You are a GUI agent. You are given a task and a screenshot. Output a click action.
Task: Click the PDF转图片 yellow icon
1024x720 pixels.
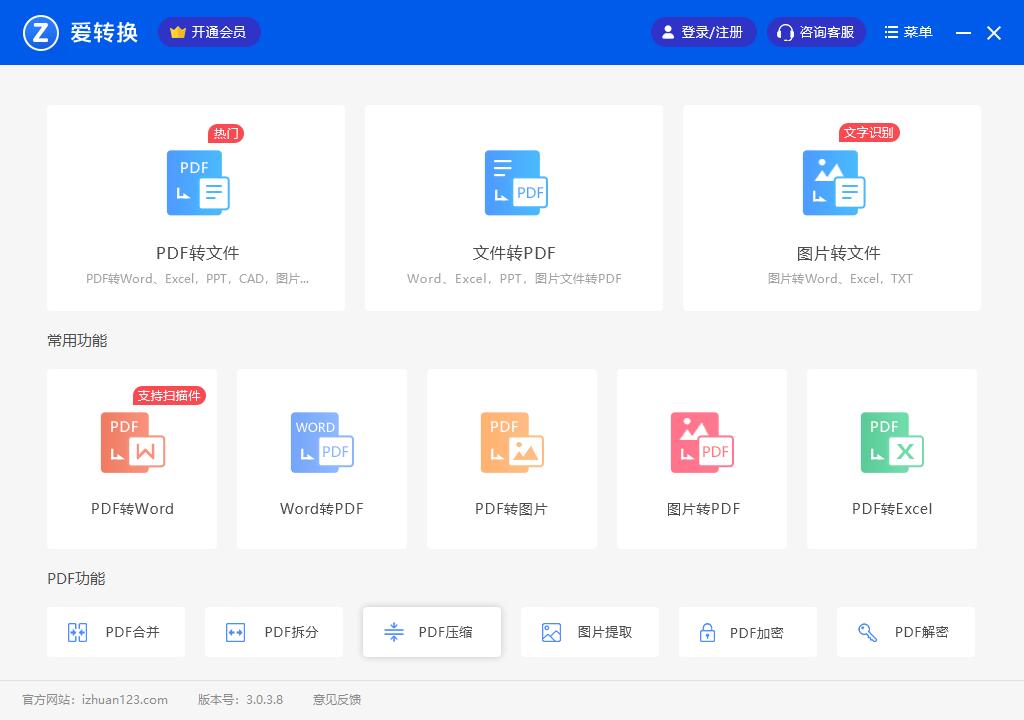(512, 442)
